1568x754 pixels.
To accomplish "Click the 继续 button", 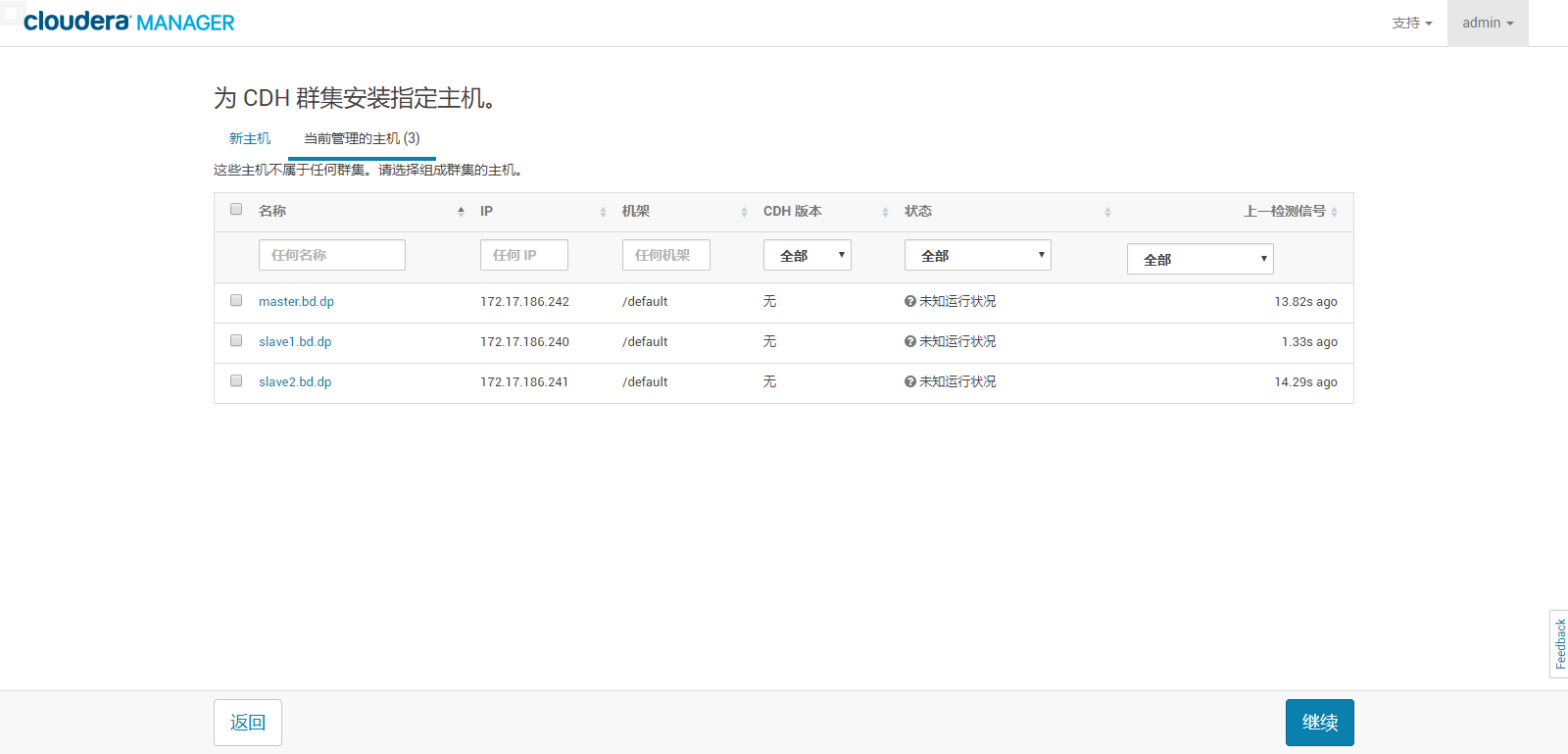I will (x=1320, y=723).
